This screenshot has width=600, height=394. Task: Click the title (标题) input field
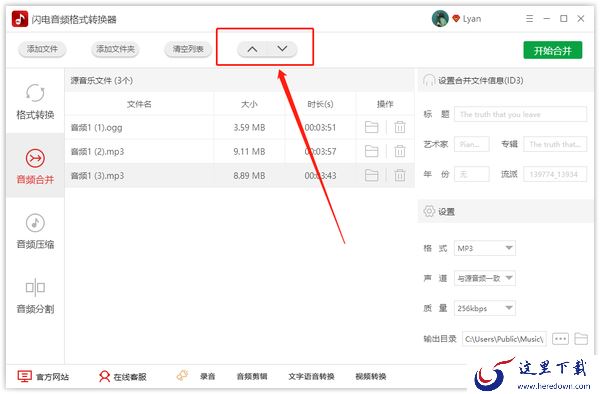(x=520, y=114)
